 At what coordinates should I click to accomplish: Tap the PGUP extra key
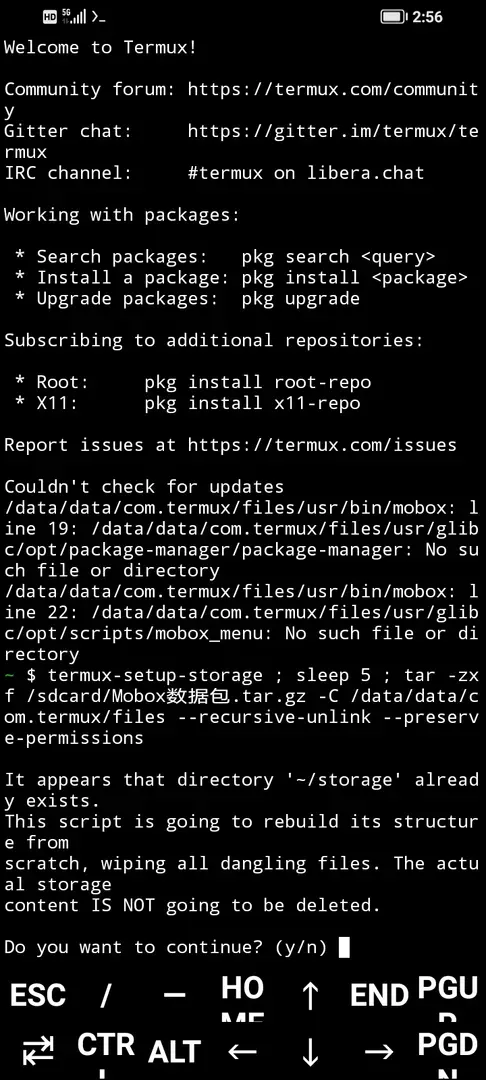click(x=448, y=995)
